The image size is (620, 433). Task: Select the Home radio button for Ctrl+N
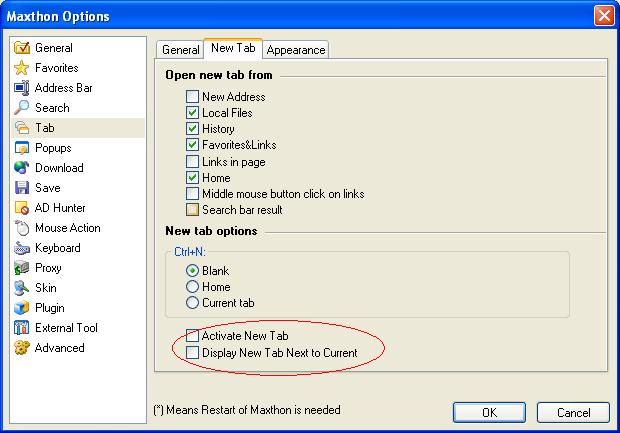(x=192, y=287)
